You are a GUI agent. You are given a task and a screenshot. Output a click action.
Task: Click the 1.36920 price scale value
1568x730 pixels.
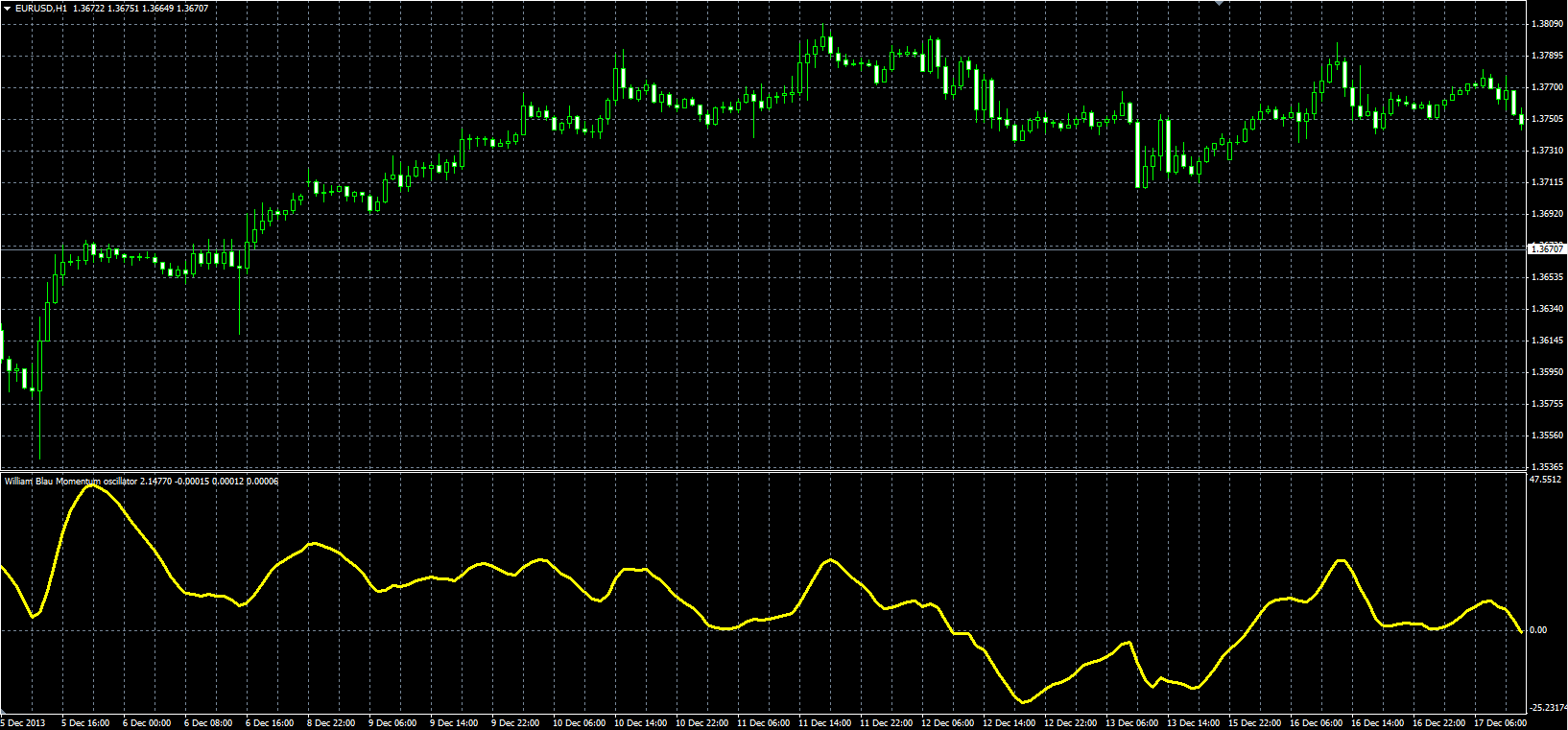1547,214
